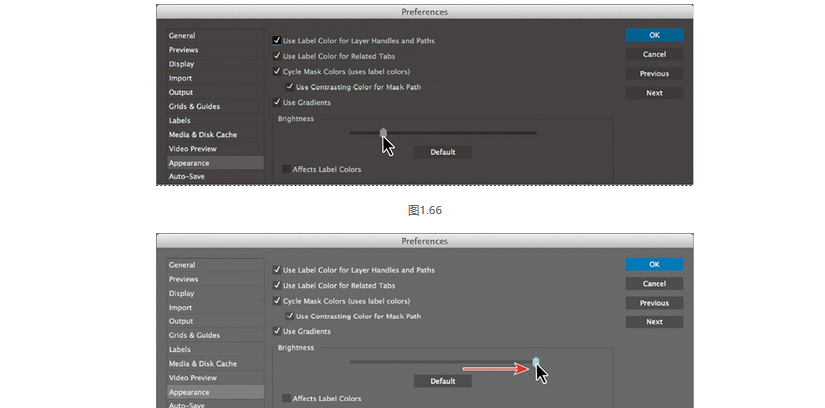The width and height of the screenshot is (825, 408).
Task: Open Auto-Save in the darker Preferences dialog
Action: click(215, 177)
